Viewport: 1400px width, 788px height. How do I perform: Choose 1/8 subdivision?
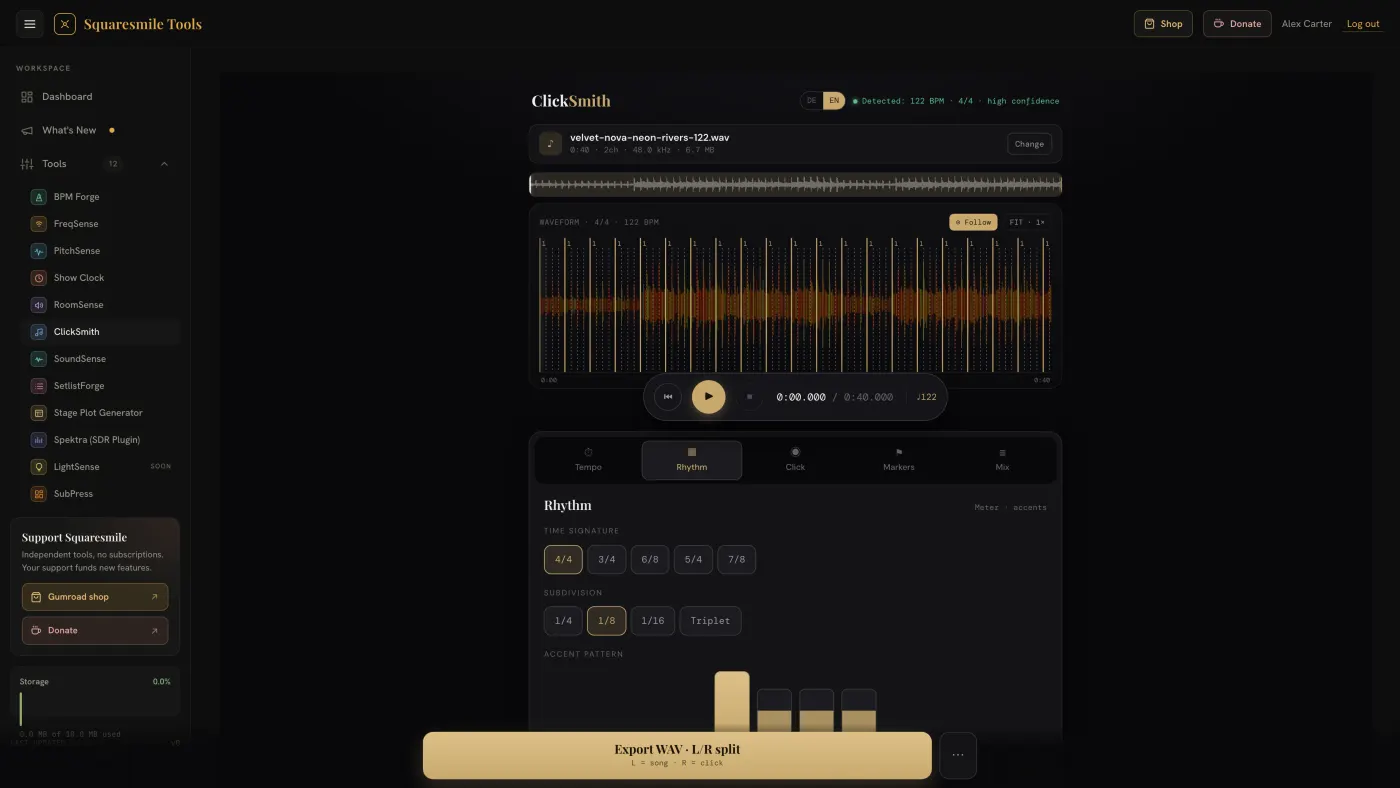click(x=606, y=621)
